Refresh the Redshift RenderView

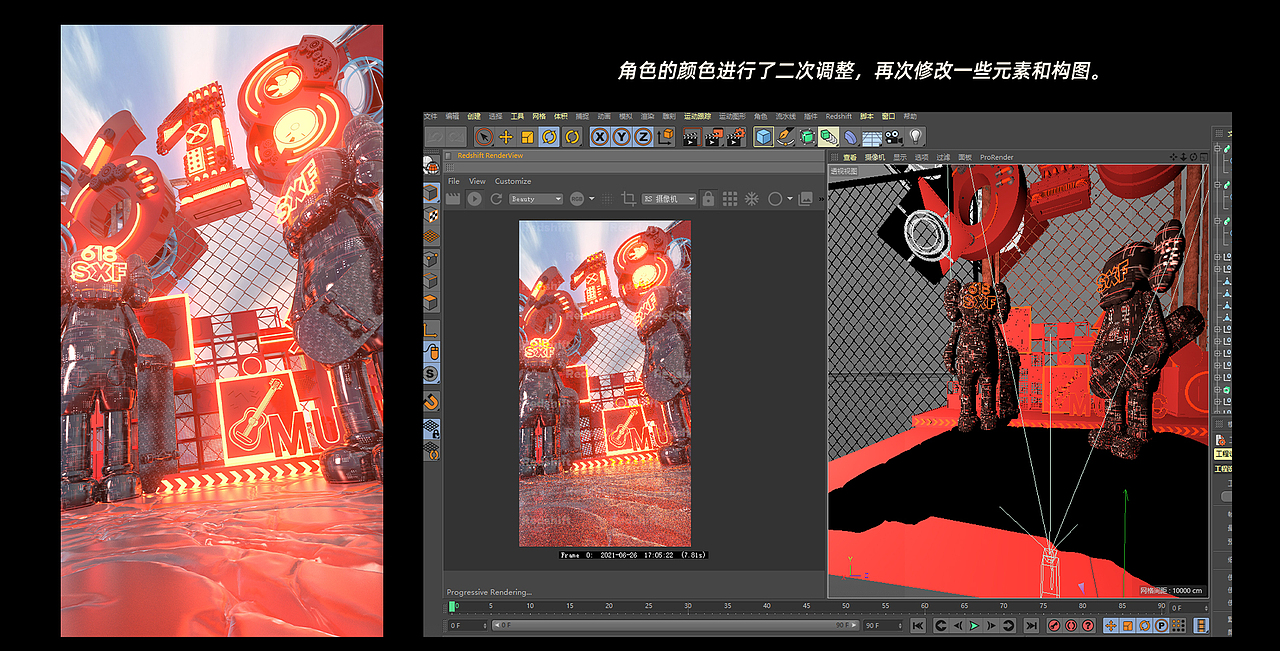(496, 199)
